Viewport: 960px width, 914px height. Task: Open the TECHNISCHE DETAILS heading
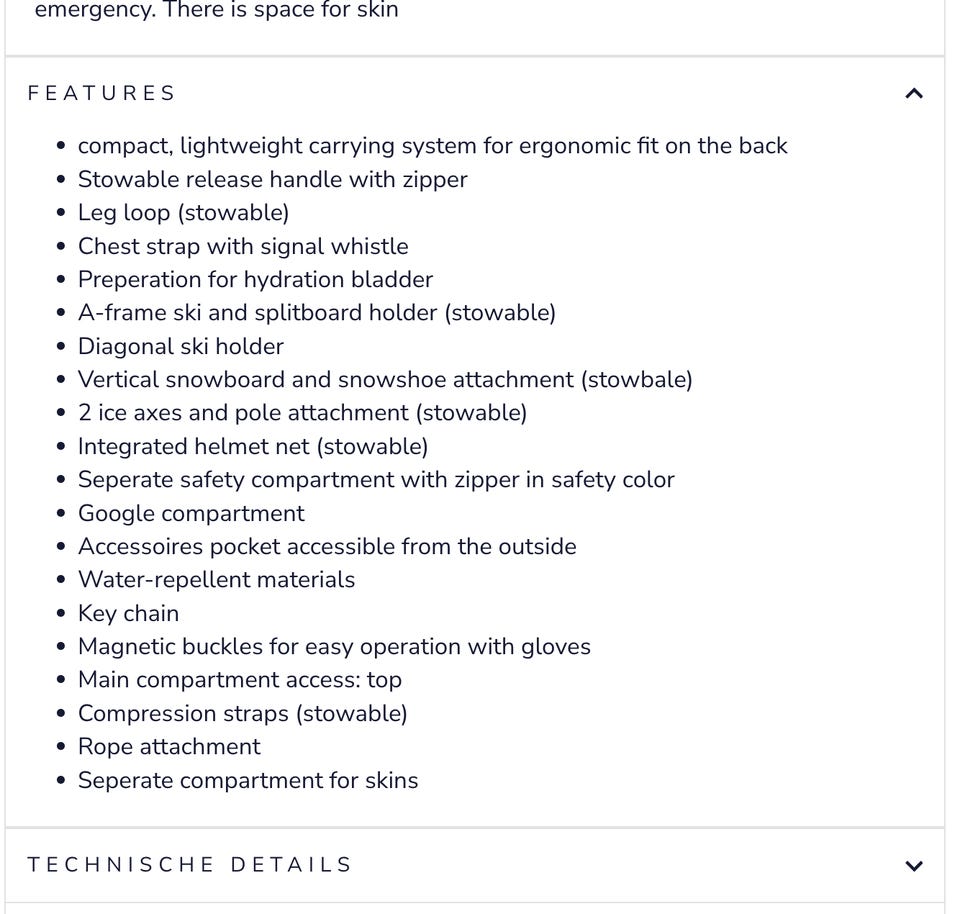pos(190,865)
